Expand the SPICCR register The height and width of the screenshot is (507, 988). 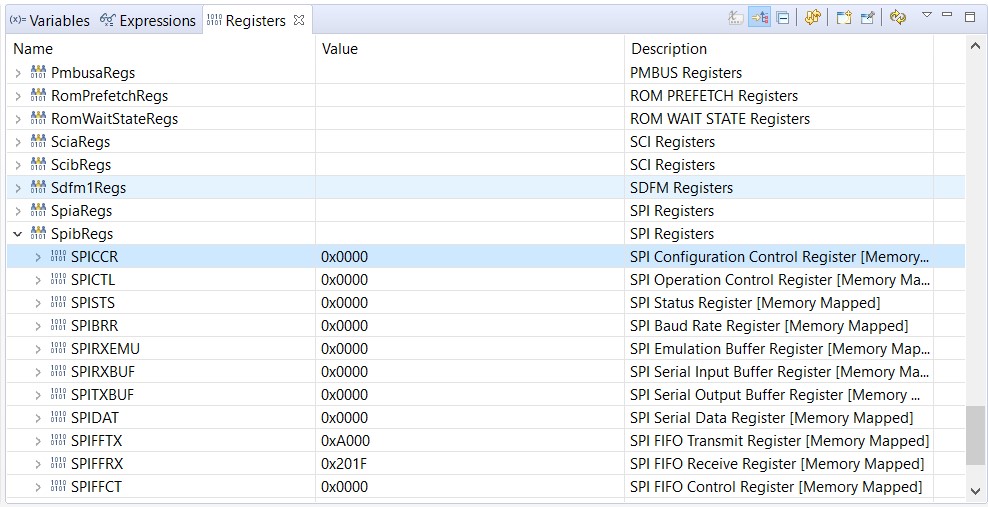pos(38,257)
